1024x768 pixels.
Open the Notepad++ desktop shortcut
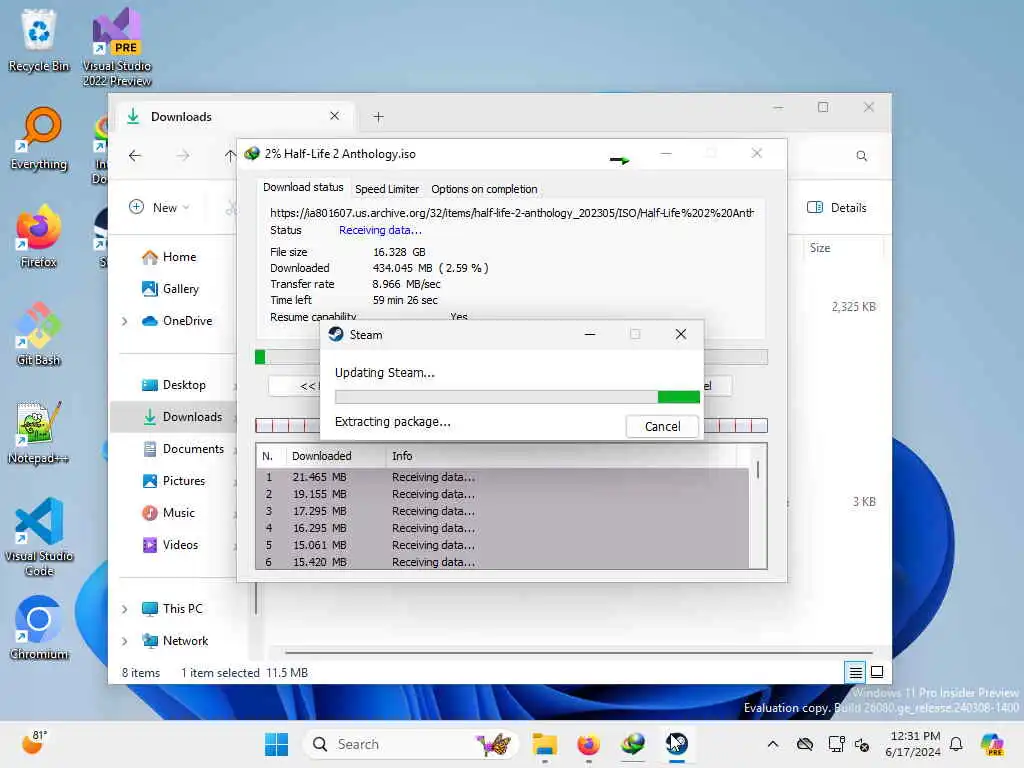[x=39, y=432]
